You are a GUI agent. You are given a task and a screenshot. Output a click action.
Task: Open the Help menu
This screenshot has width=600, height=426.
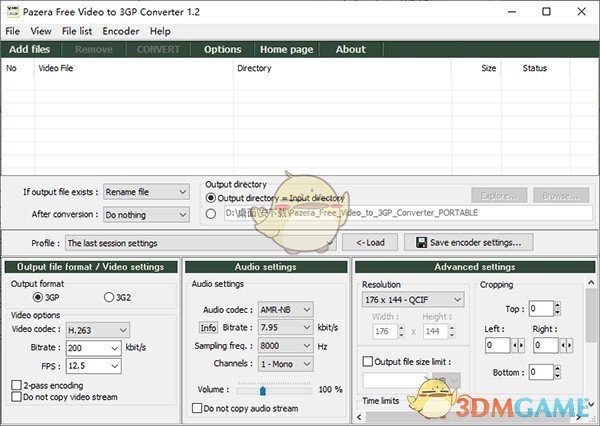[x=160, y=31]
